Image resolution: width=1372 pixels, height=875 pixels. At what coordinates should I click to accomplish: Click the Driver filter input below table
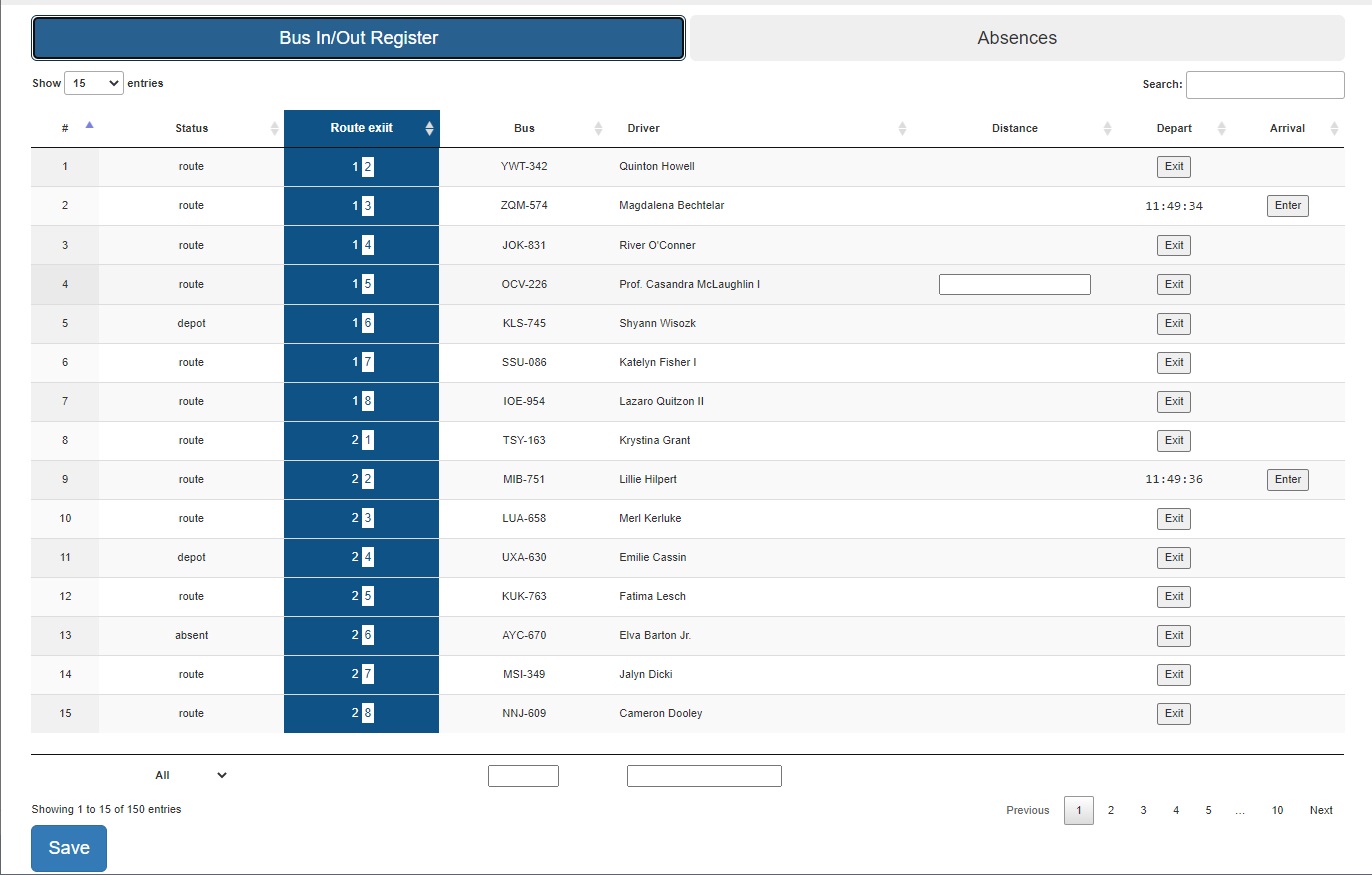click(704, 776)
